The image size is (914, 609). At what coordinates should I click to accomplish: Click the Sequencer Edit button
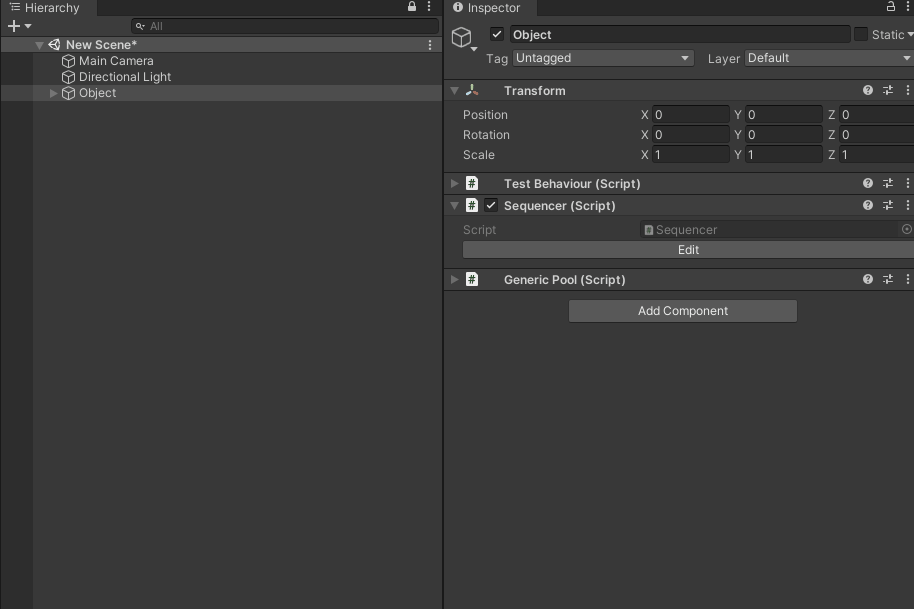(x=688, y=250)
